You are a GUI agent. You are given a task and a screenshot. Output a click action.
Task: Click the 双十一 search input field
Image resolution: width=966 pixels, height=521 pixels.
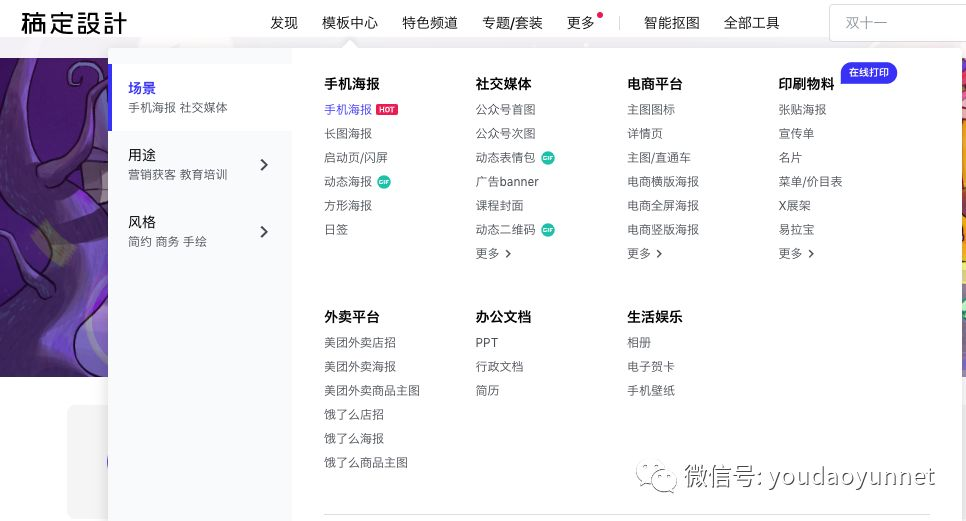click(898, 23)
